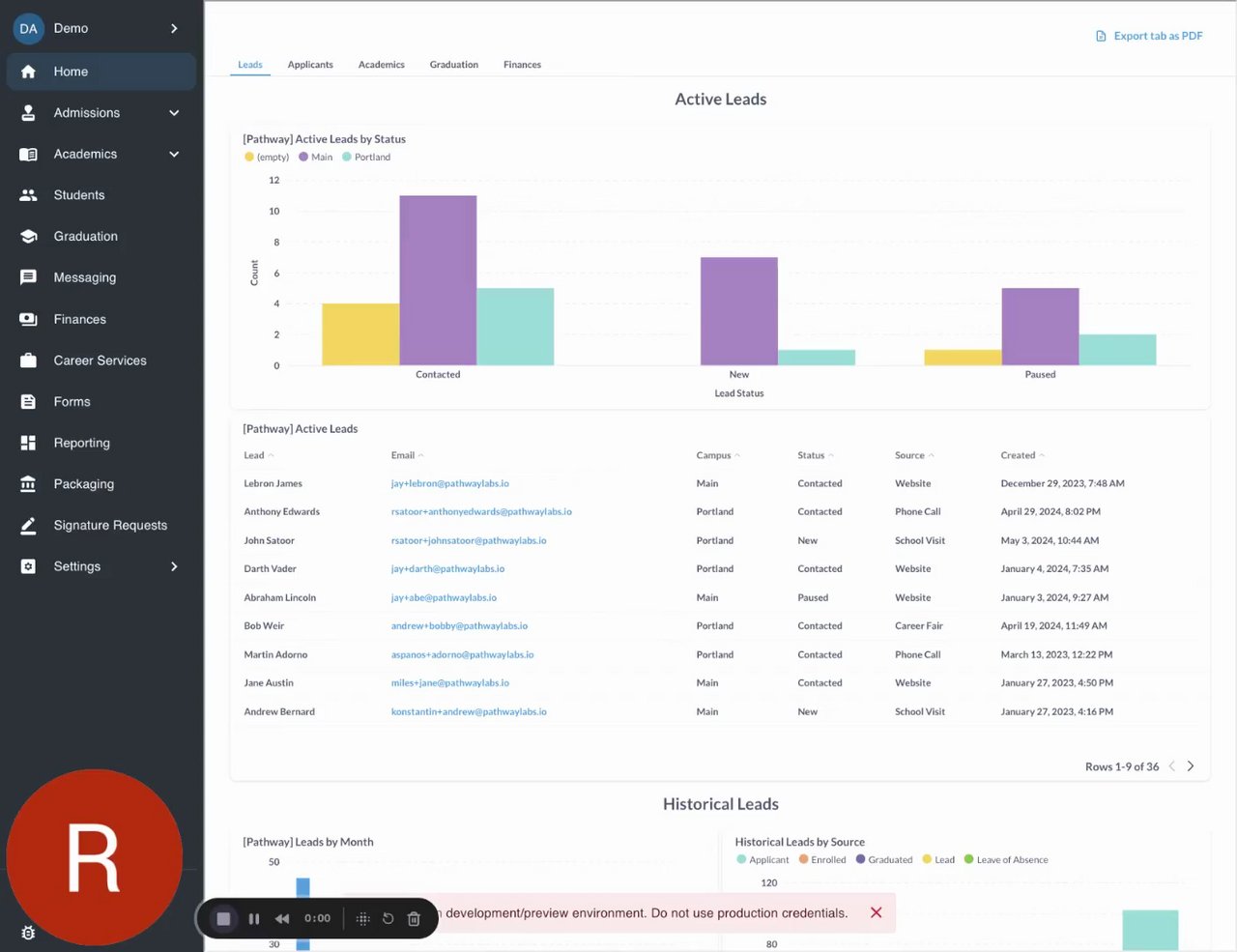Viewport: 1237px width, 952px height.
Task: Toggle the Main series in chart legend
Action: [x=316, y=157]
